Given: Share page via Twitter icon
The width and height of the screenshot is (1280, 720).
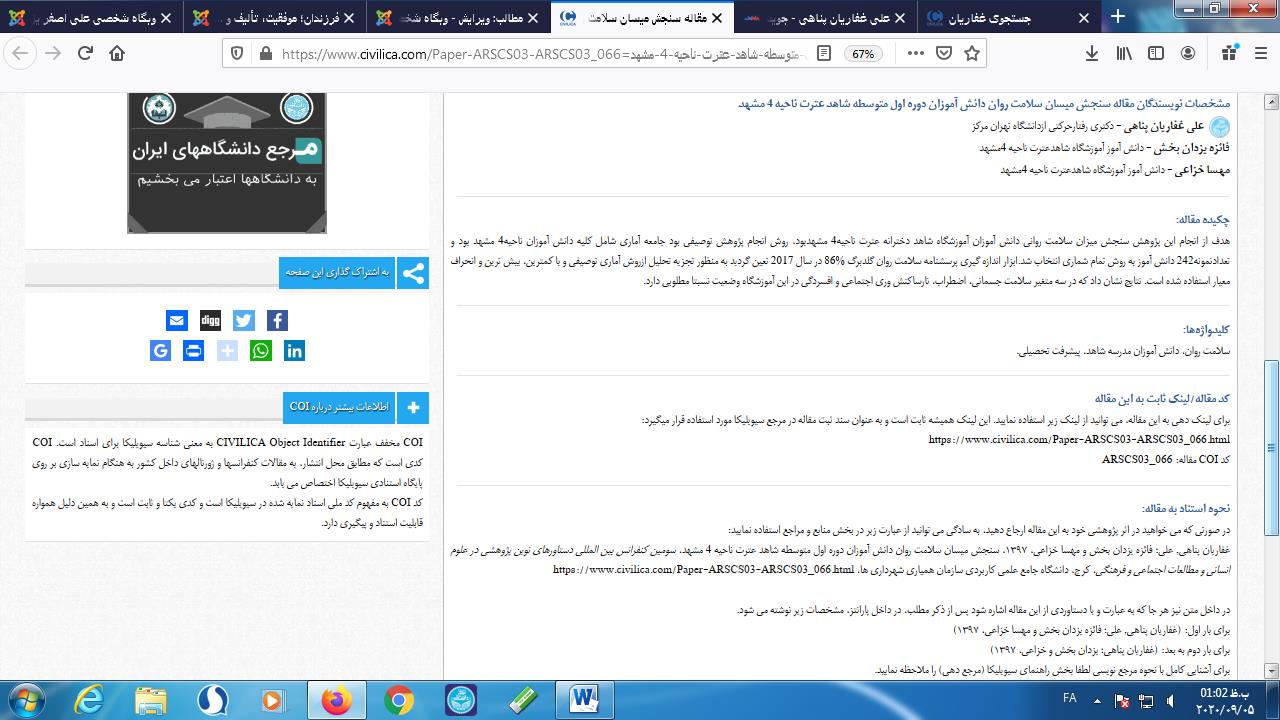Looking at the screenshot, I should pyautogui.click(x=244, y=320).
